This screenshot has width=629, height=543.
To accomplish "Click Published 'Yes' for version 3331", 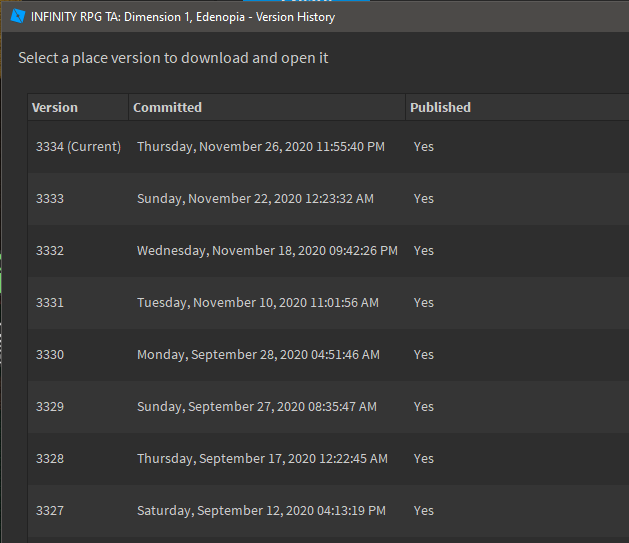I will pyautogui.click(x=424, y=303).
